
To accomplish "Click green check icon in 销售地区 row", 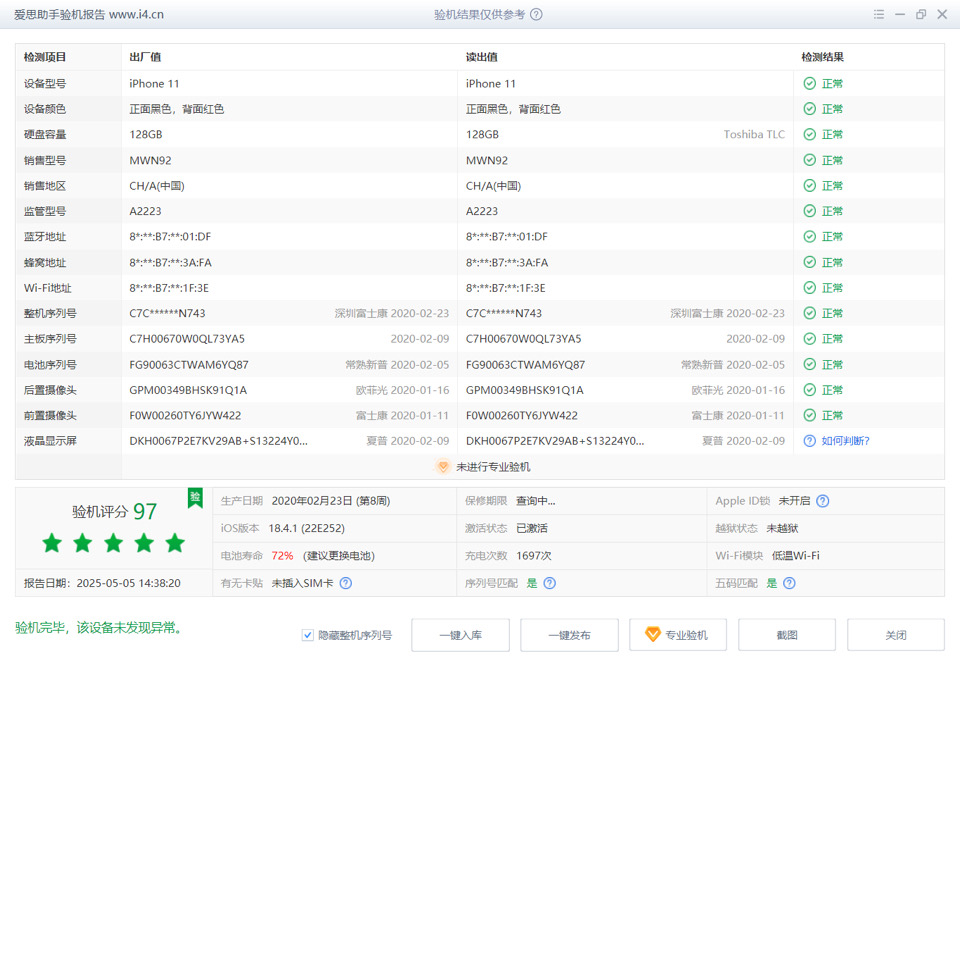I will click(809, 186).
